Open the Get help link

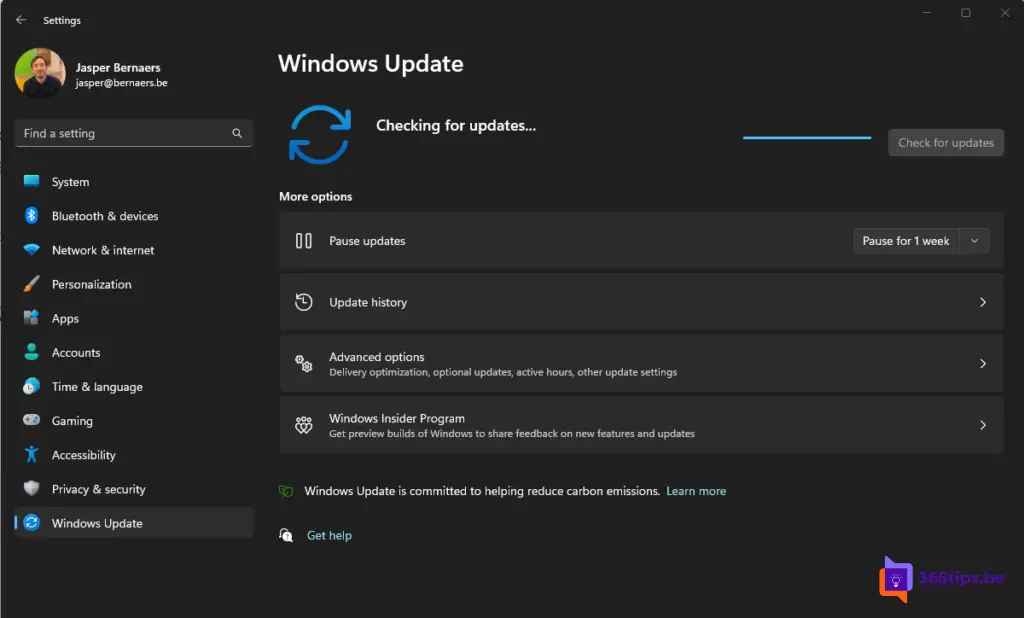click(x=329, y=535)
